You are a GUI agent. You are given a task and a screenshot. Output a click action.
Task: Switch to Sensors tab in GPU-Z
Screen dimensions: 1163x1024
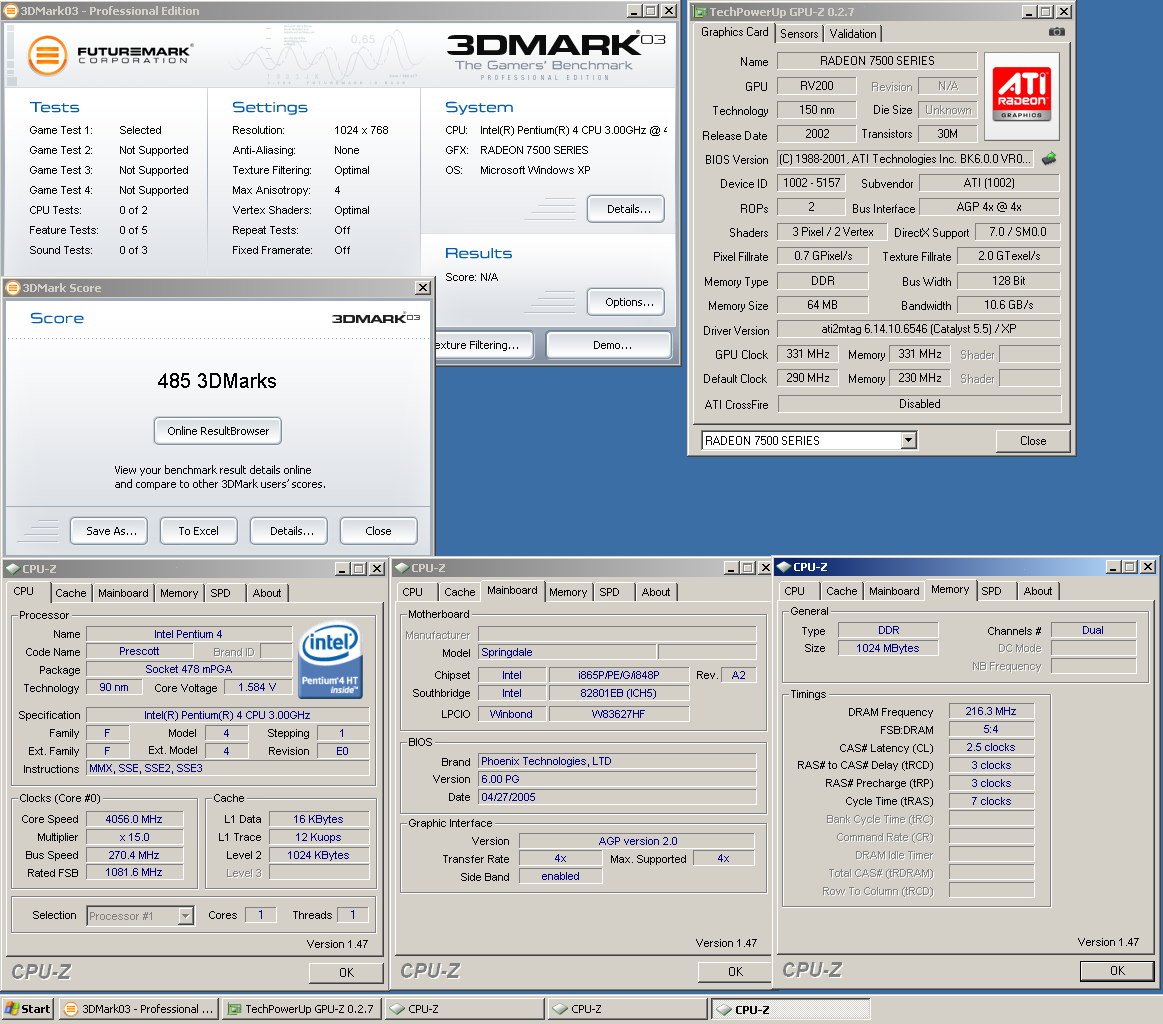(x=799, y=33)
